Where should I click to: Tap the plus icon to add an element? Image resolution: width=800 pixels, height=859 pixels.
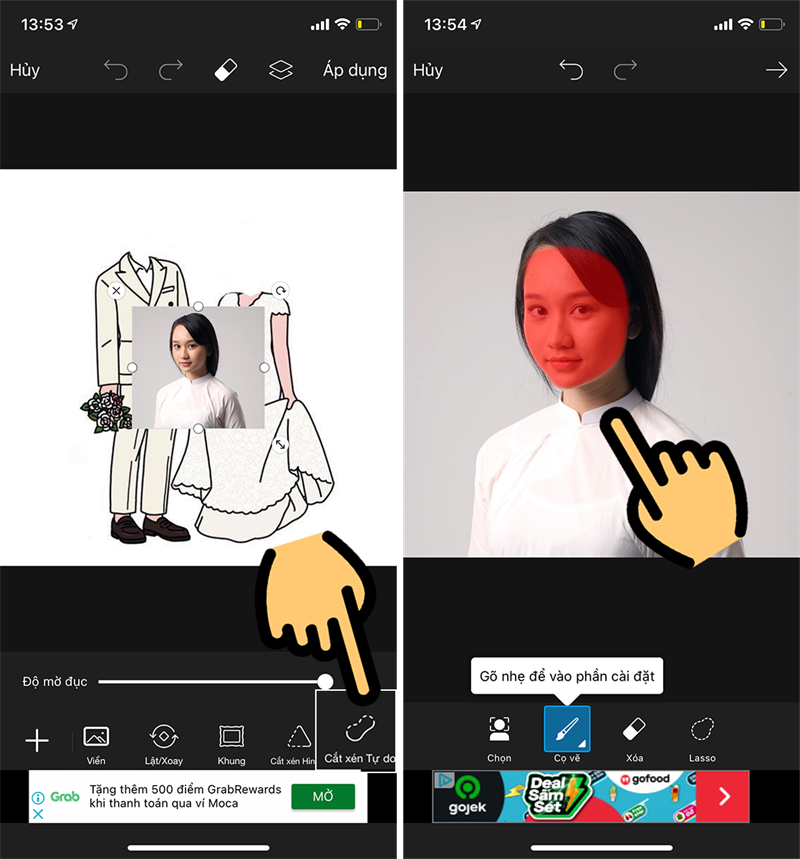point(37,740)
